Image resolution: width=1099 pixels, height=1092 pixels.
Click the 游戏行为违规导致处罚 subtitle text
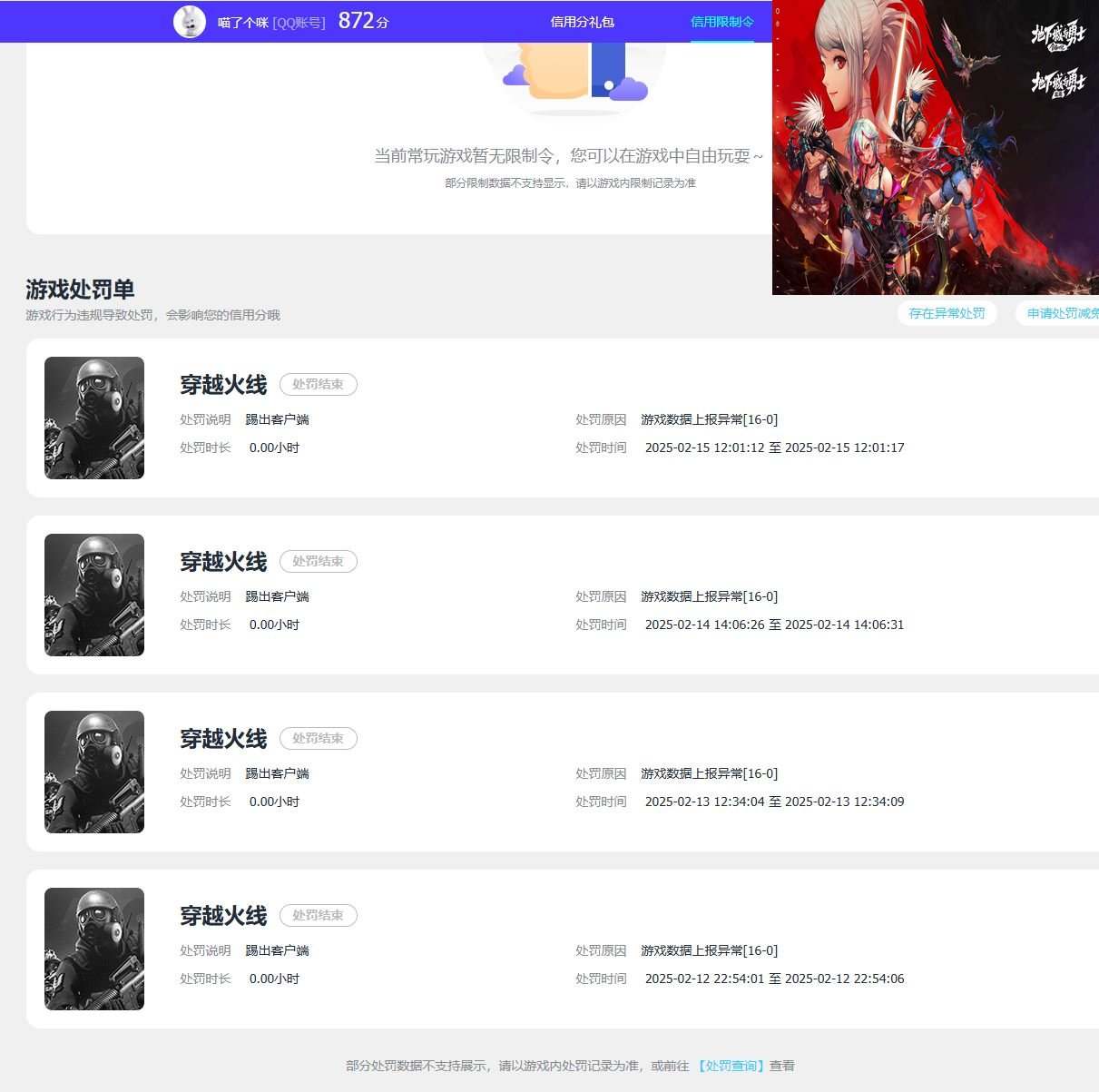coord(152,315)
